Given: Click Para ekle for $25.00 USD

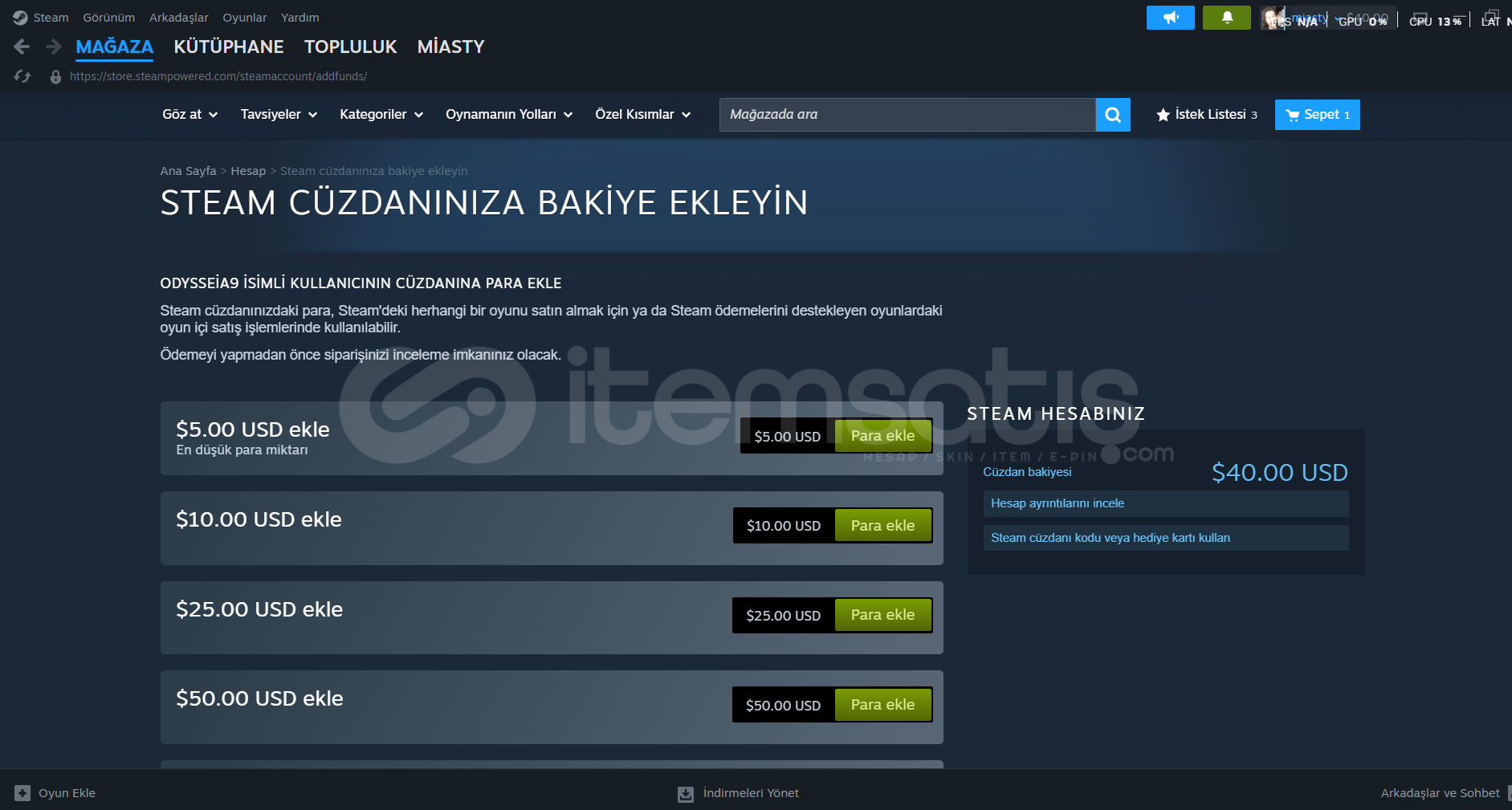Looking at the screenshot, I should 882,615.
